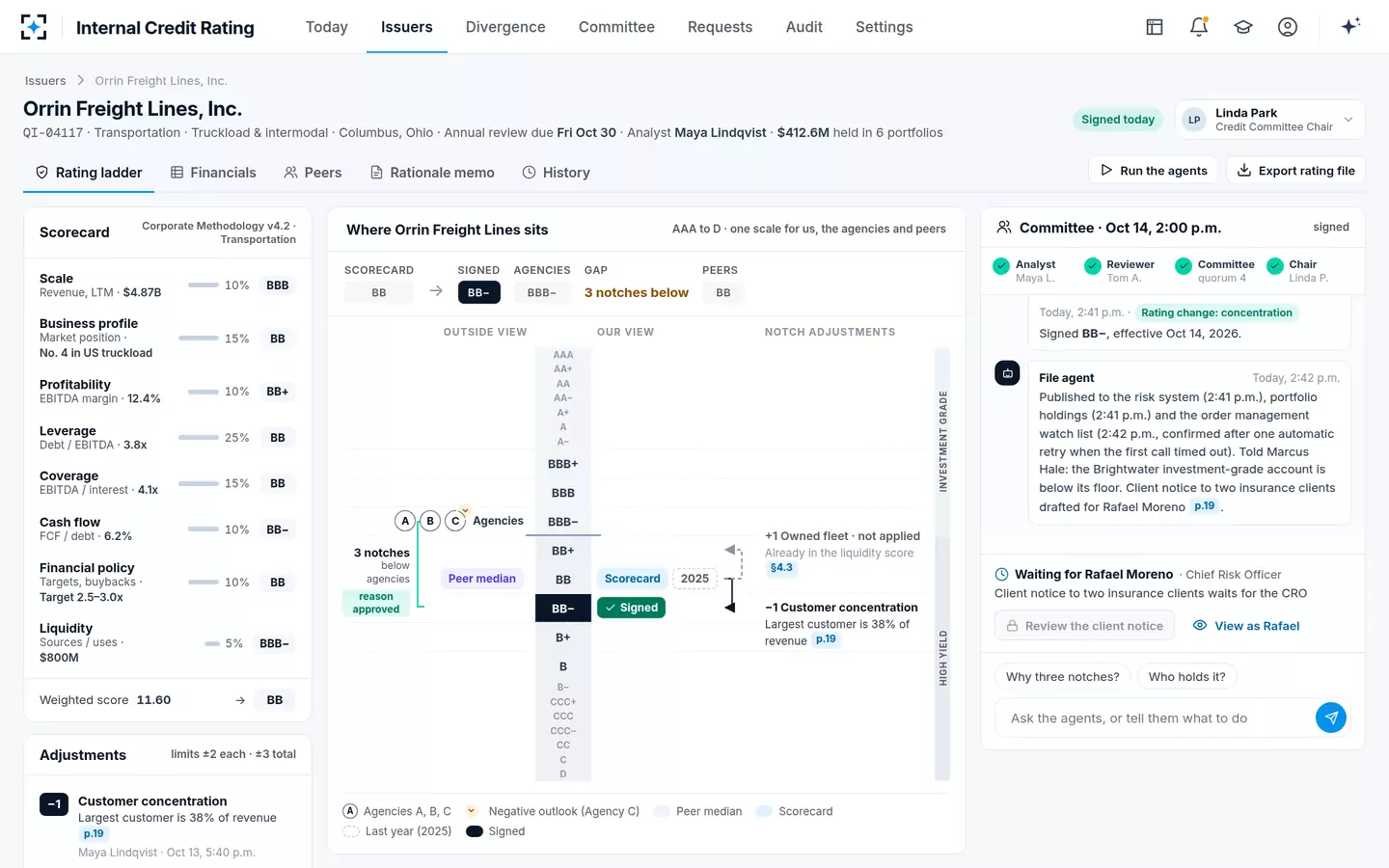Click the File agent avatar icon

(x=1007, y=373)
